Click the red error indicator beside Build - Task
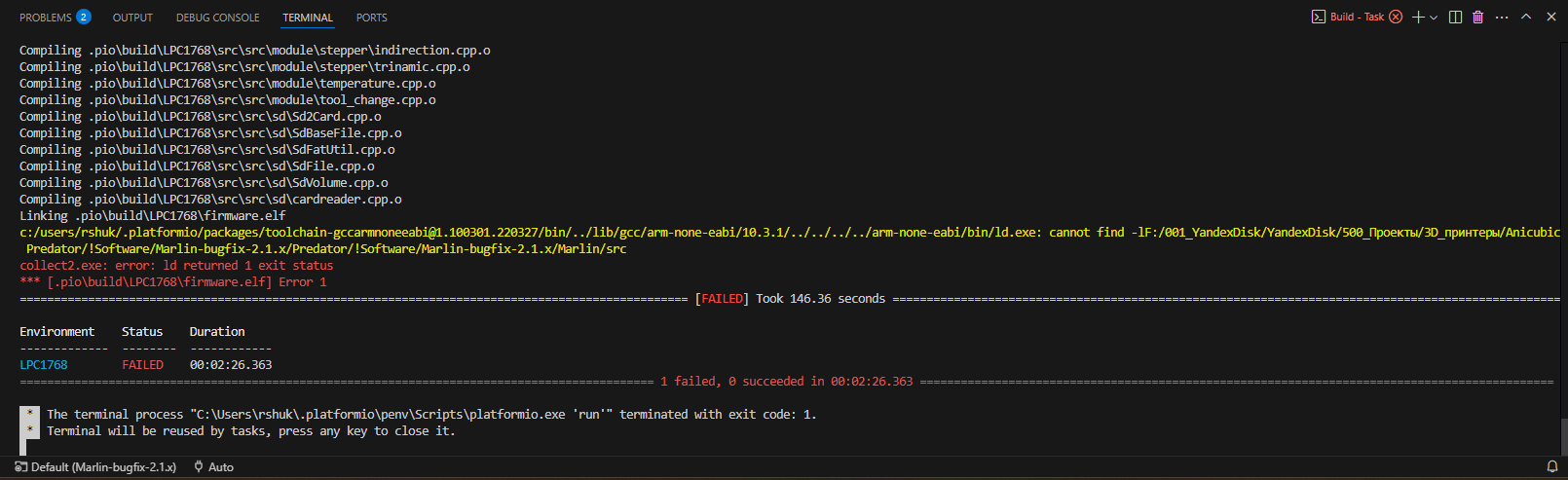This screenshot has width=1568, height=480. pos(1396,18)
